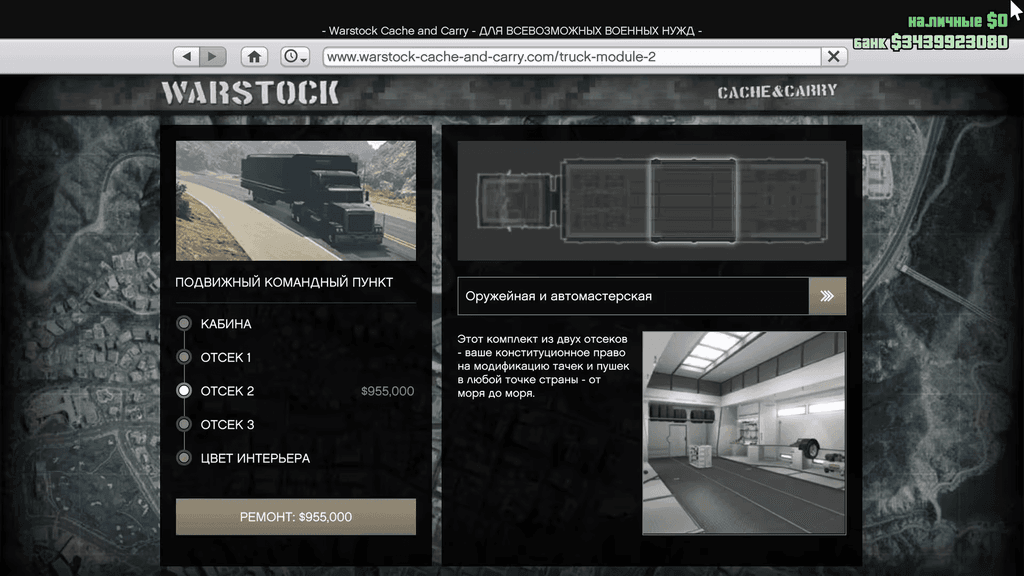1024x576 pixels.
Task: Click the bank balance $3439923080
Action: [x=950, y=42]
